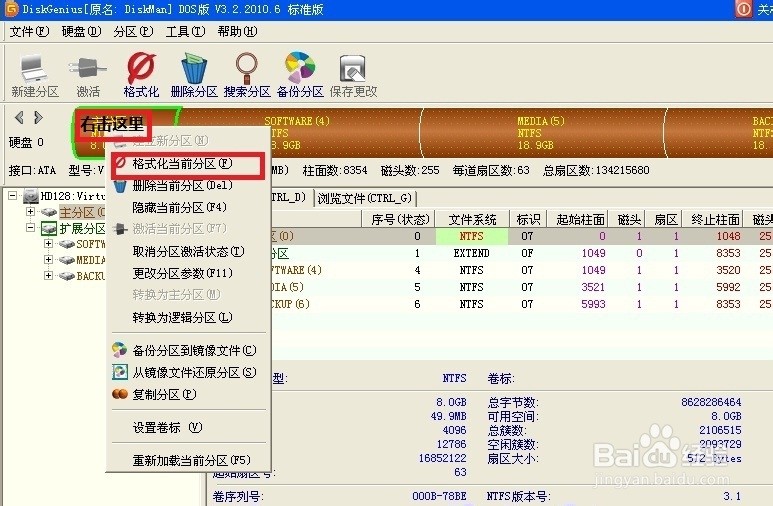Click the 复制分区 context menu icon
This screenshot has width=773, height=506.
pos(119,394)
